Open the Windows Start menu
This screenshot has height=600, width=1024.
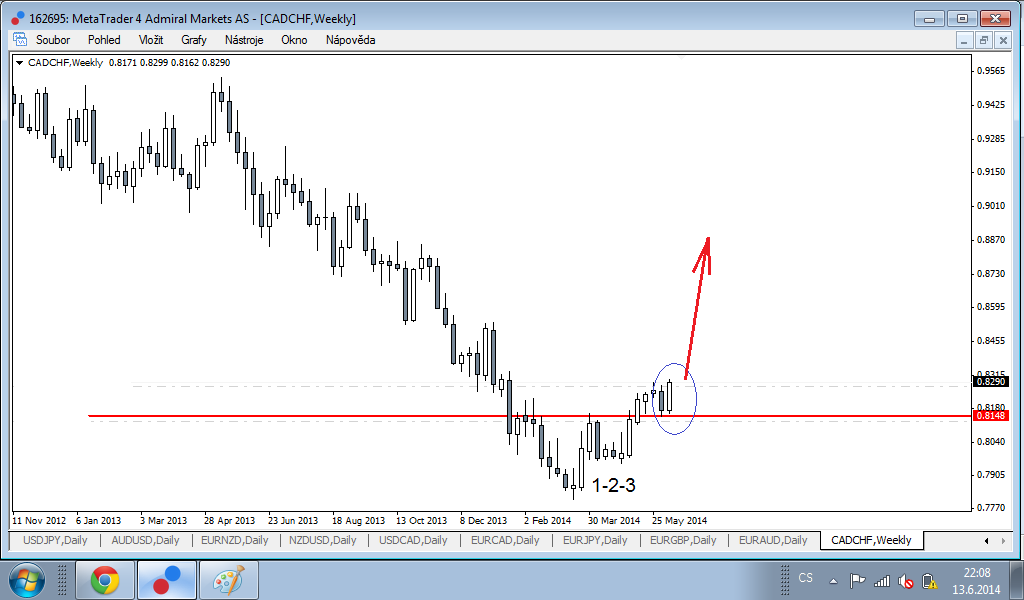pos(27,580)
